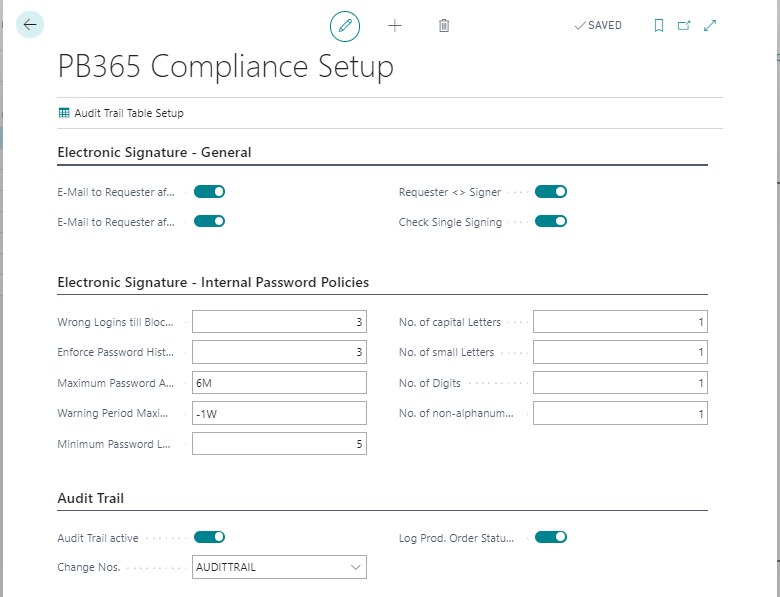780x597 pixels.
Task: Click No. of Digits label
Action: point(430,383)
